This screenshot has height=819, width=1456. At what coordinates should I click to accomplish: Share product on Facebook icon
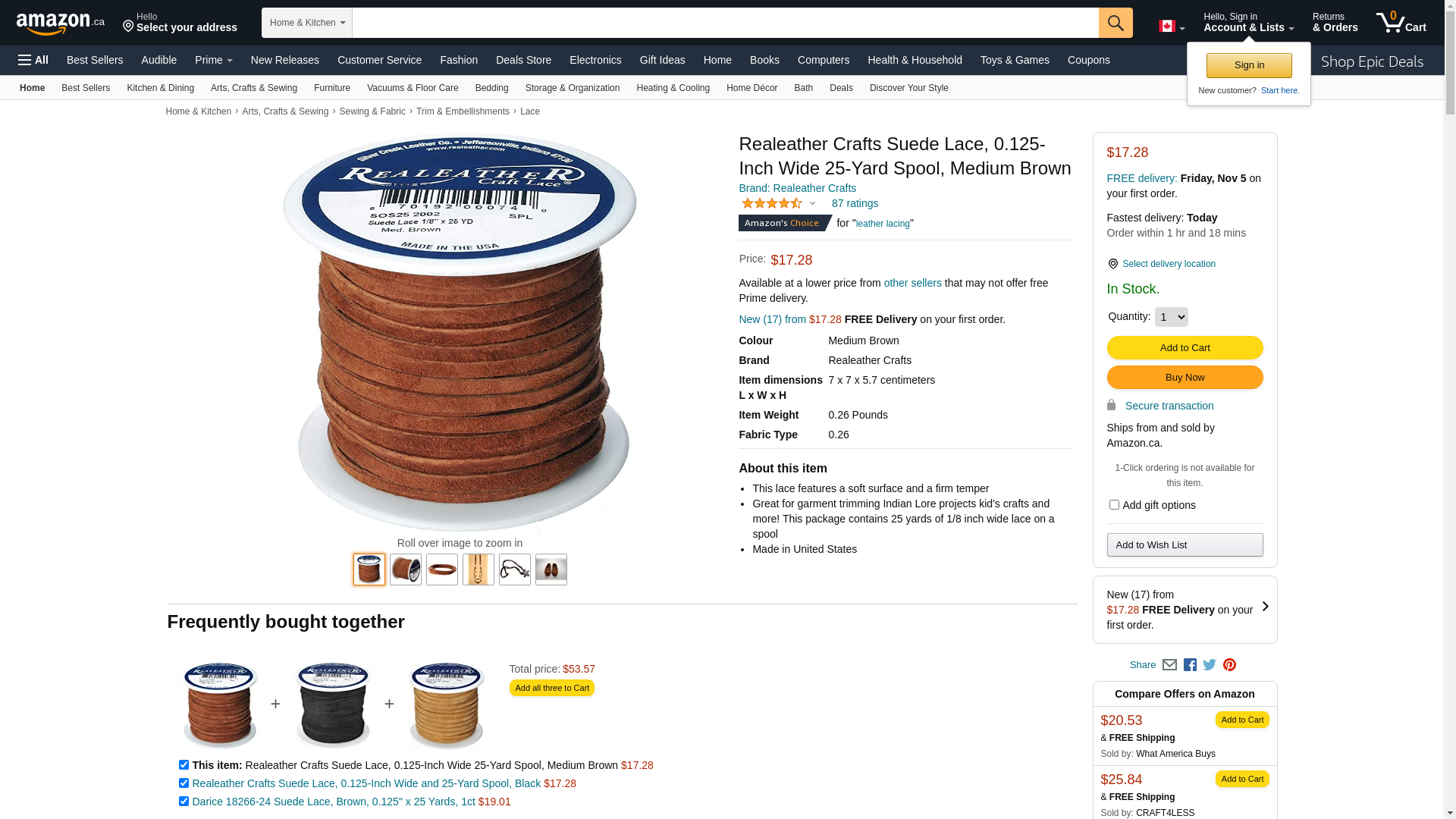(x=1190, y=665)
